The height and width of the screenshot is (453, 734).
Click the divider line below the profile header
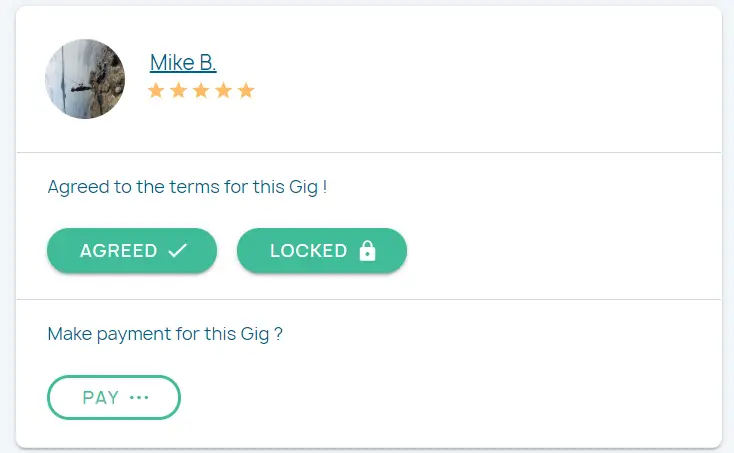[x=368, y=152]
